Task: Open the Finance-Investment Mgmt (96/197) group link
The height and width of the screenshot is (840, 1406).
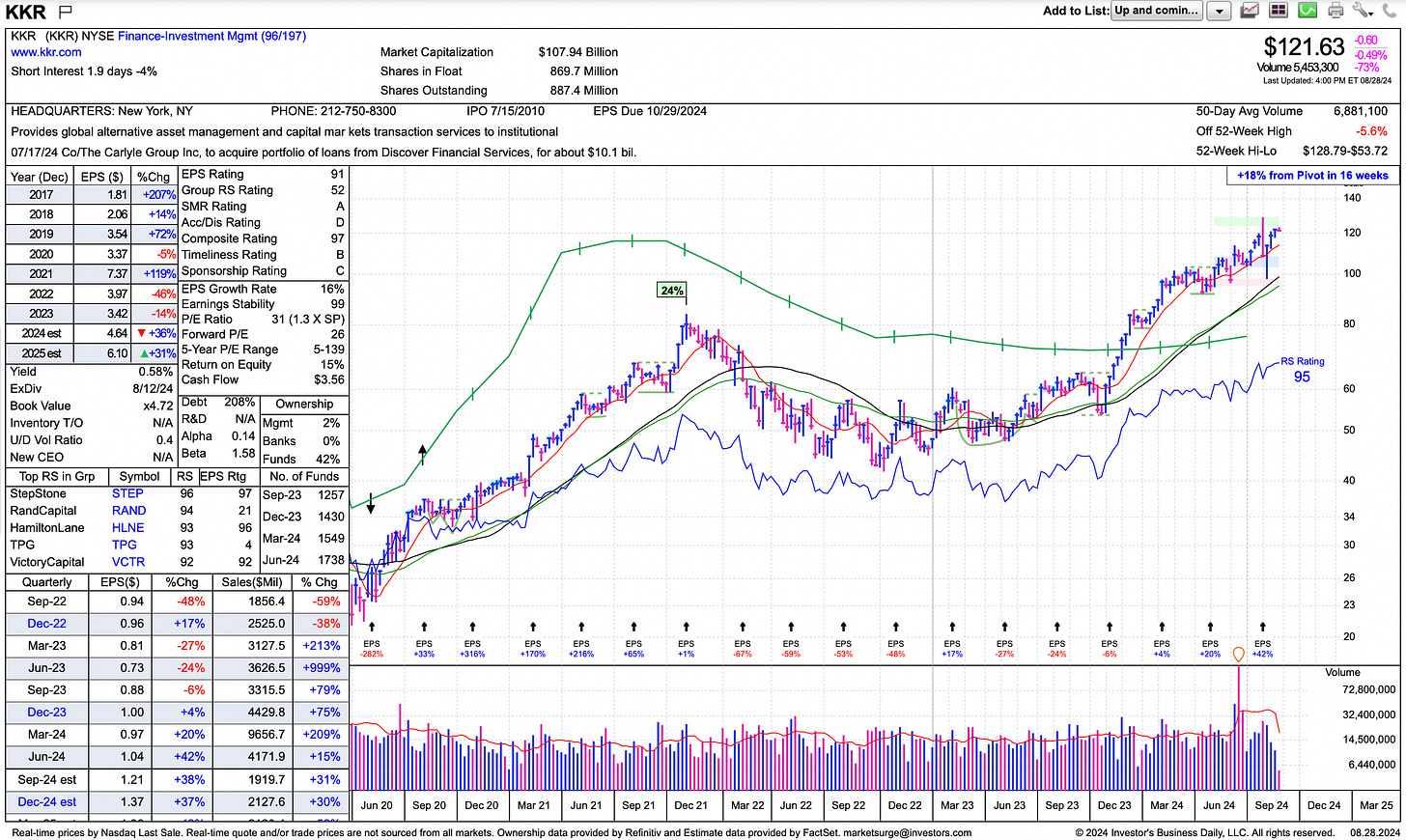Action: pos(211,36)
